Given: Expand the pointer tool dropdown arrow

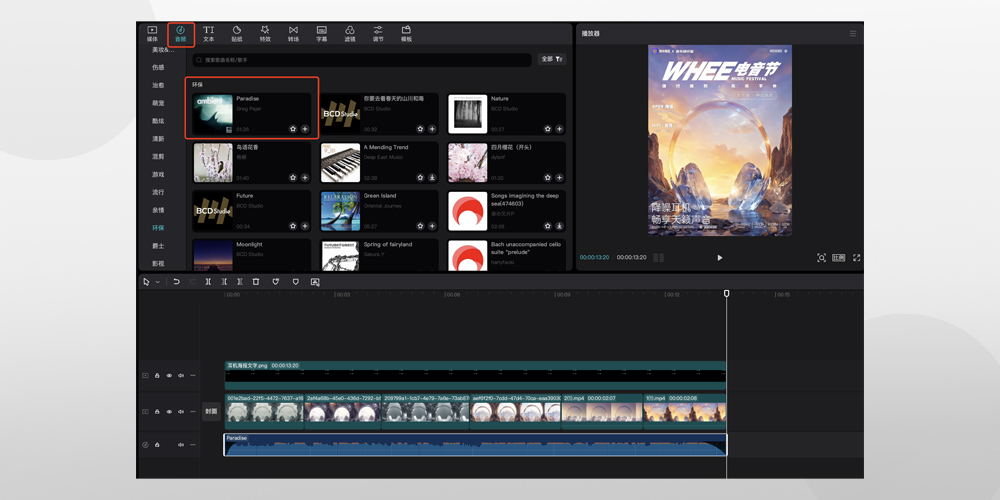Looking at the screenshot, I should tap(158, 282).
